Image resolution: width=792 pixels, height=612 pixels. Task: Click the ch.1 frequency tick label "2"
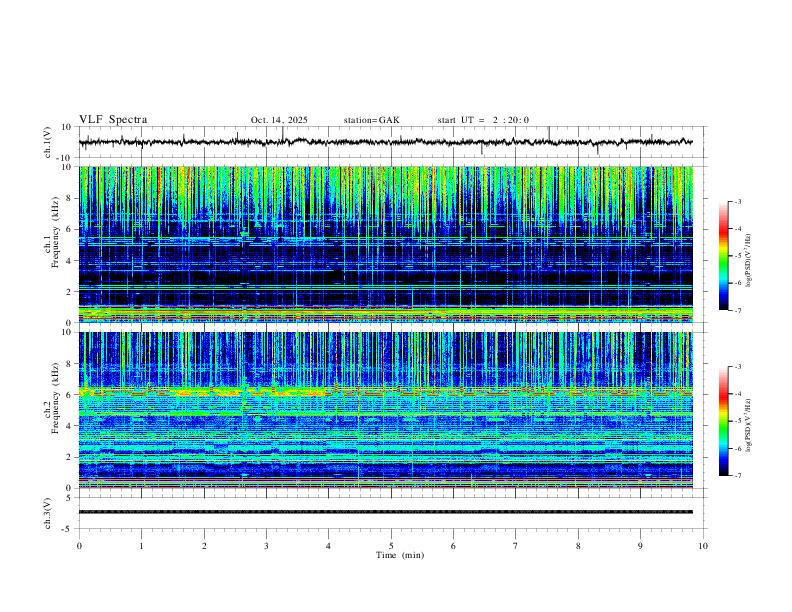(x=70, y=292)
